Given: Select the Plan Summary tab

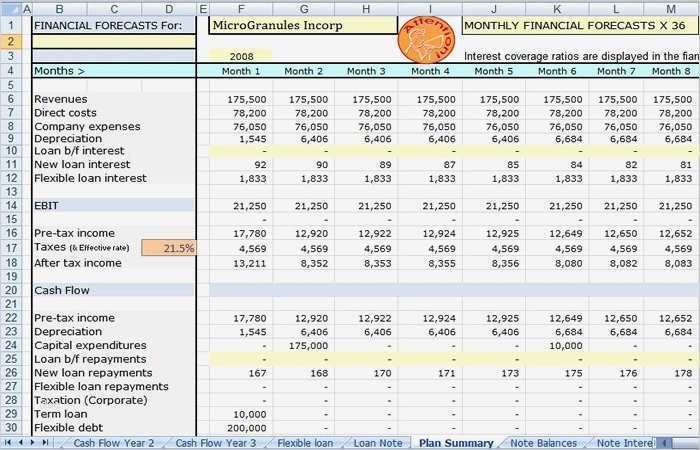Looking at the screenshot, I should tap(456, 443).
